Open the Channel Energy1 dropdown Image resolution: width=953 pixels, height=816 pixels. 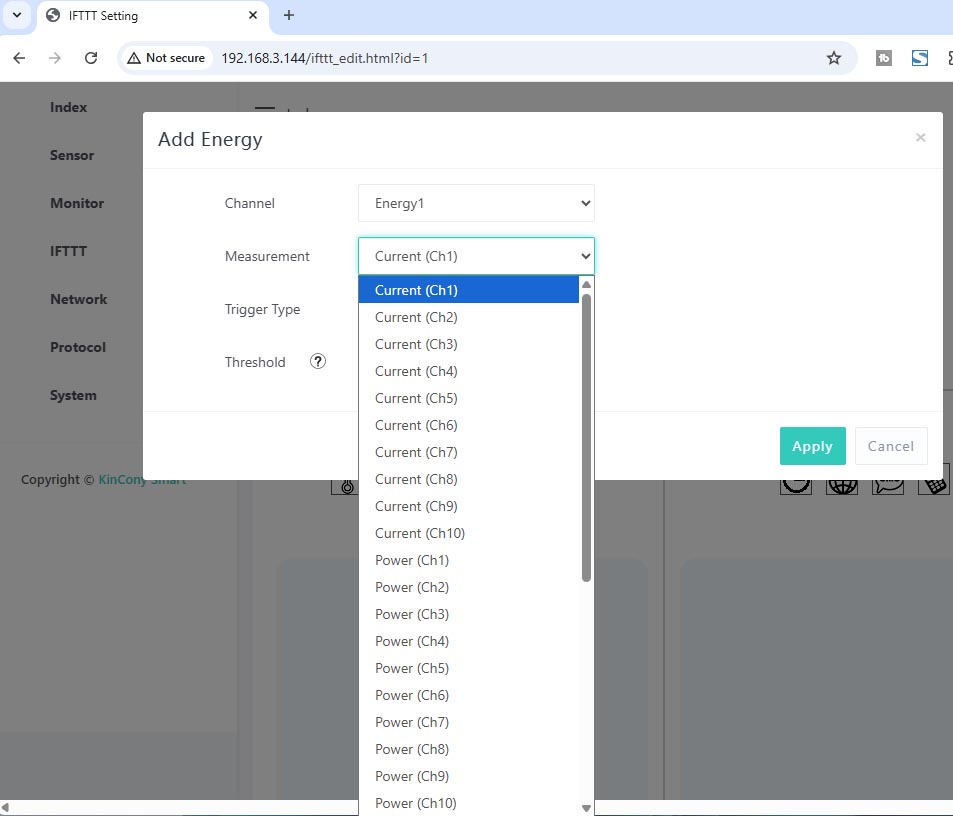pyautogui.click(x=476, y=203)
